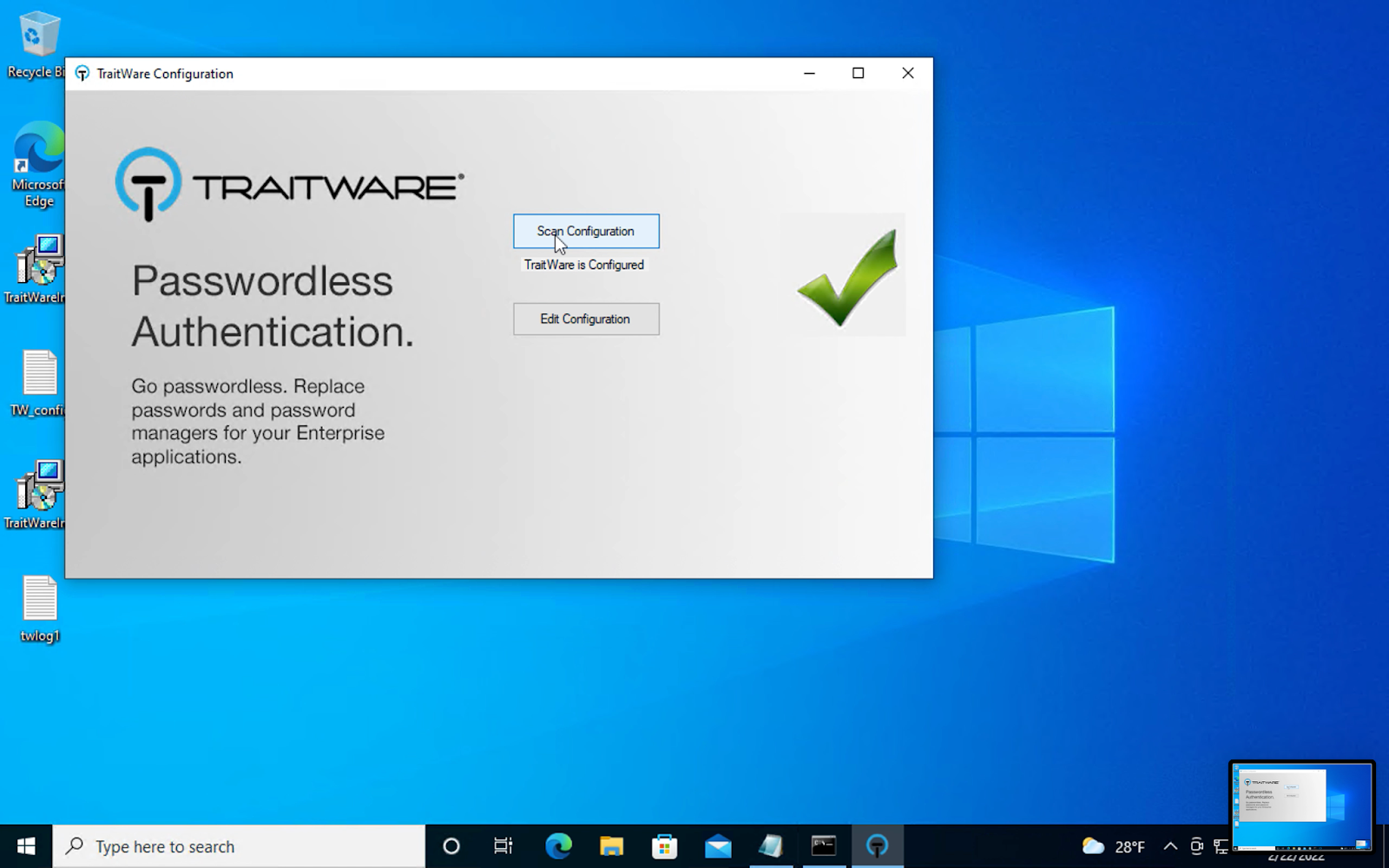1389x868 pixels.
Task: Minimize the TraitWare Configuration window
Action: tap(809, 74)
